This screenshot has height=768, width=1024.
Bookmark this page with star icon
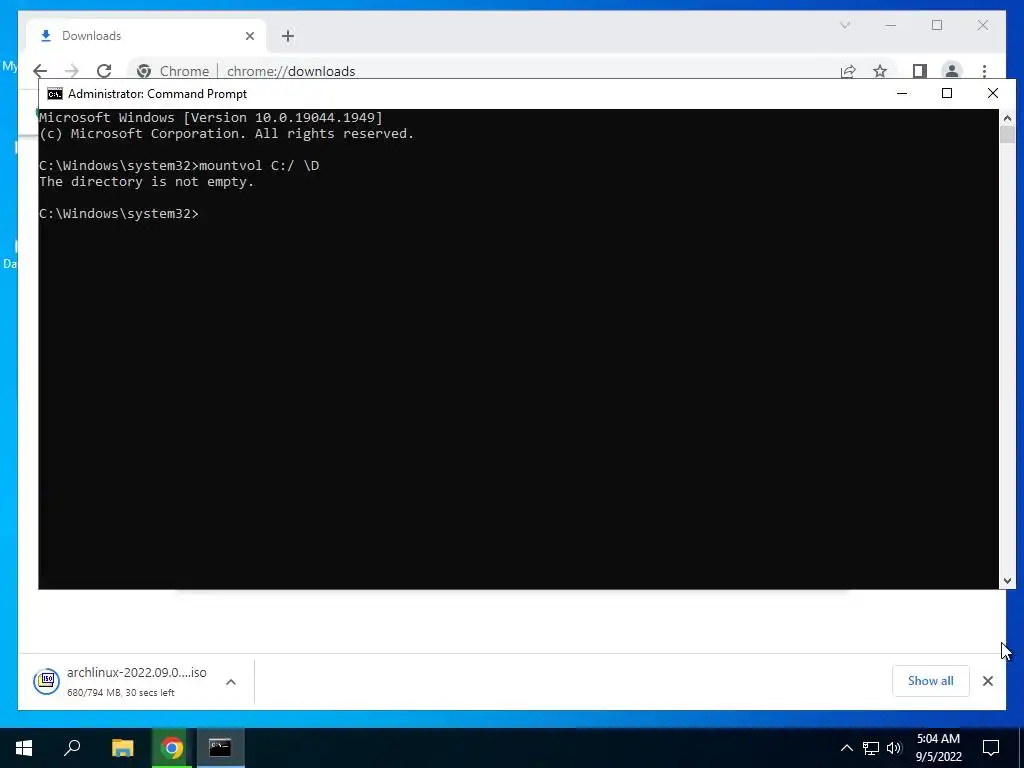(880, 71)
